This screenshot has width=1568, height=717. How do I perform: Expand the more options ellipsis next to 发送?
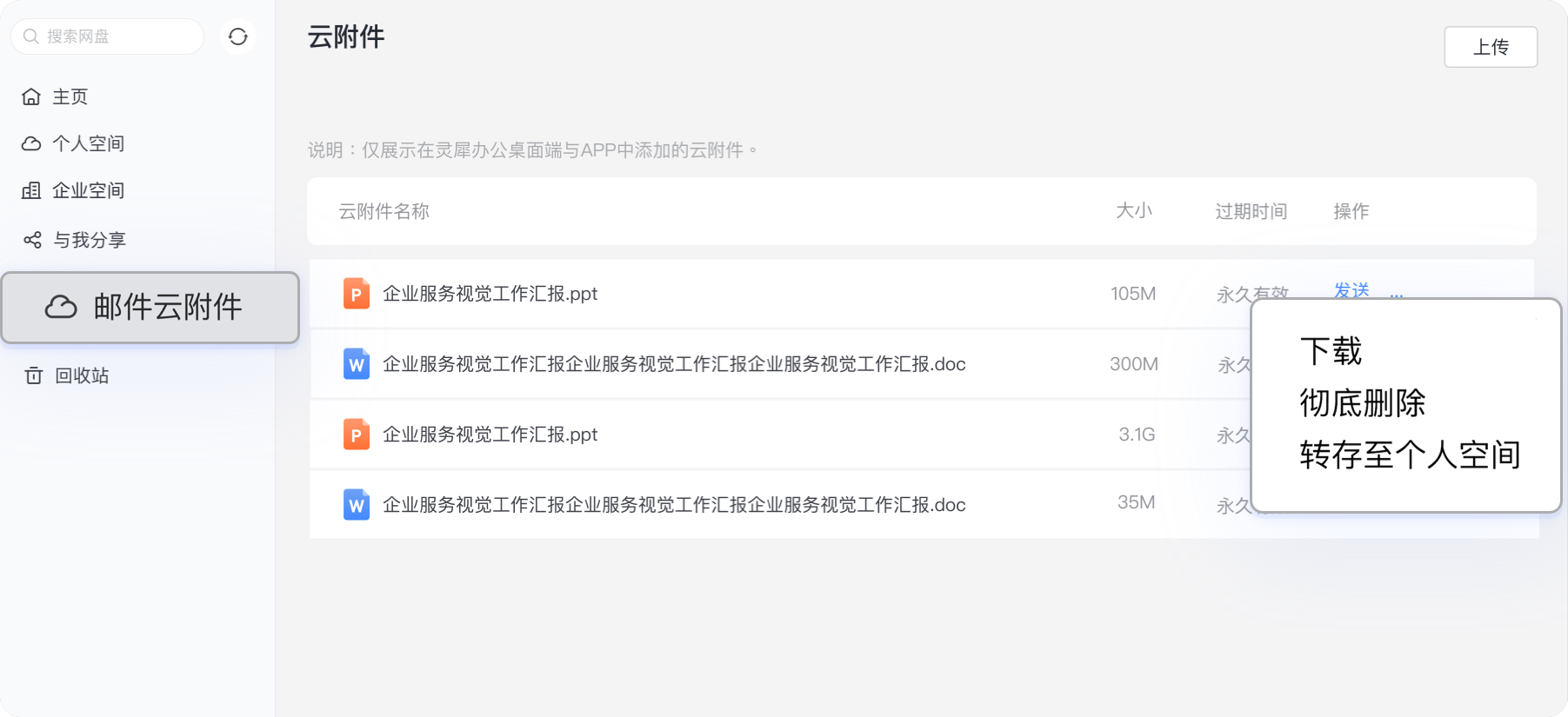[1396, 294]
